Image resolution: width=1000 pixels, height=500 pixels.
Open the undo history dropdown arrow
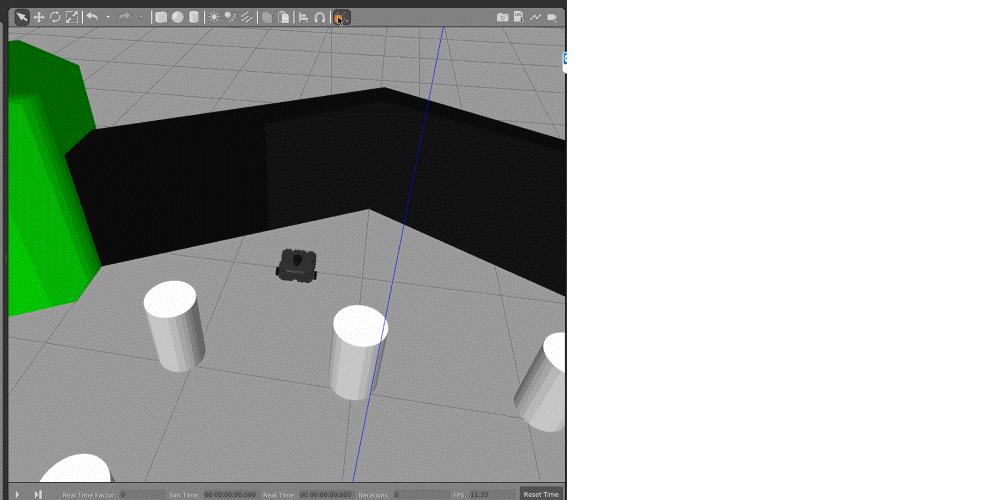108,17
